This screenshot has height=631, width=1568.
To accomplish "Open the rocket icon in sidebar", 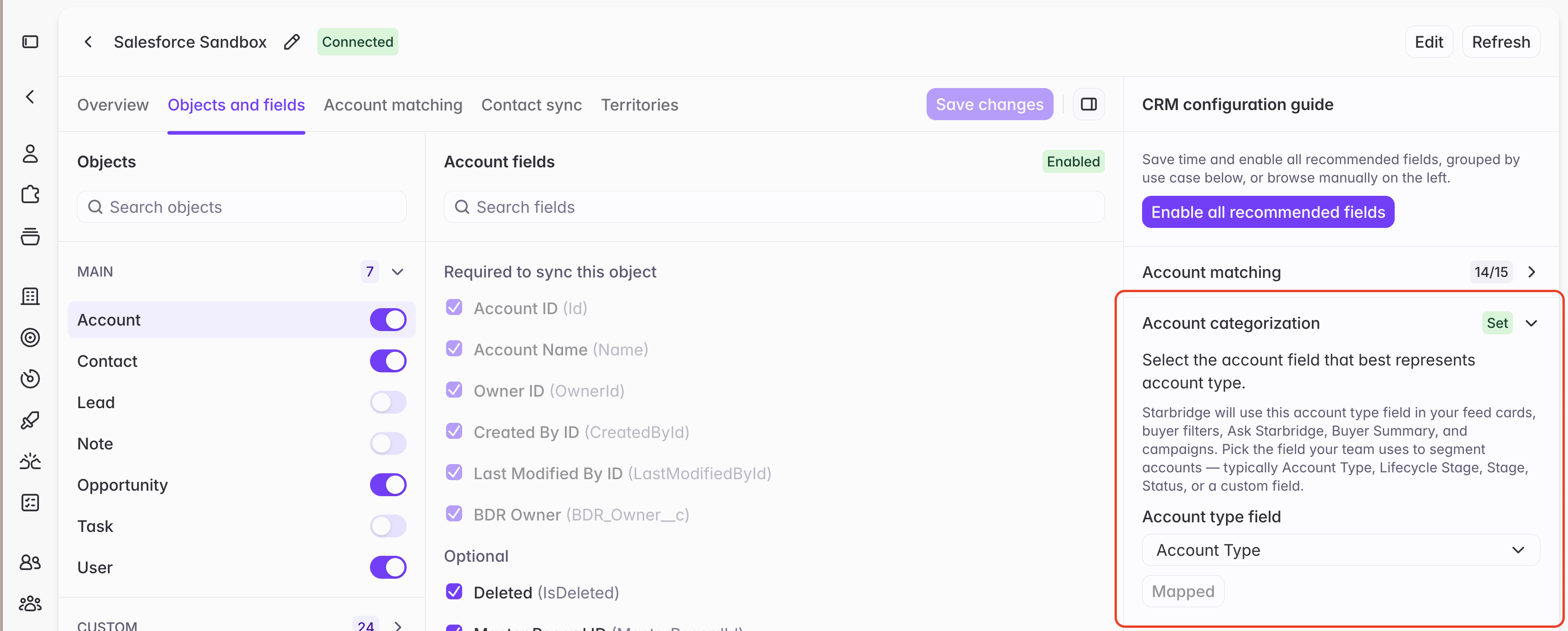I will click(30, 420).
